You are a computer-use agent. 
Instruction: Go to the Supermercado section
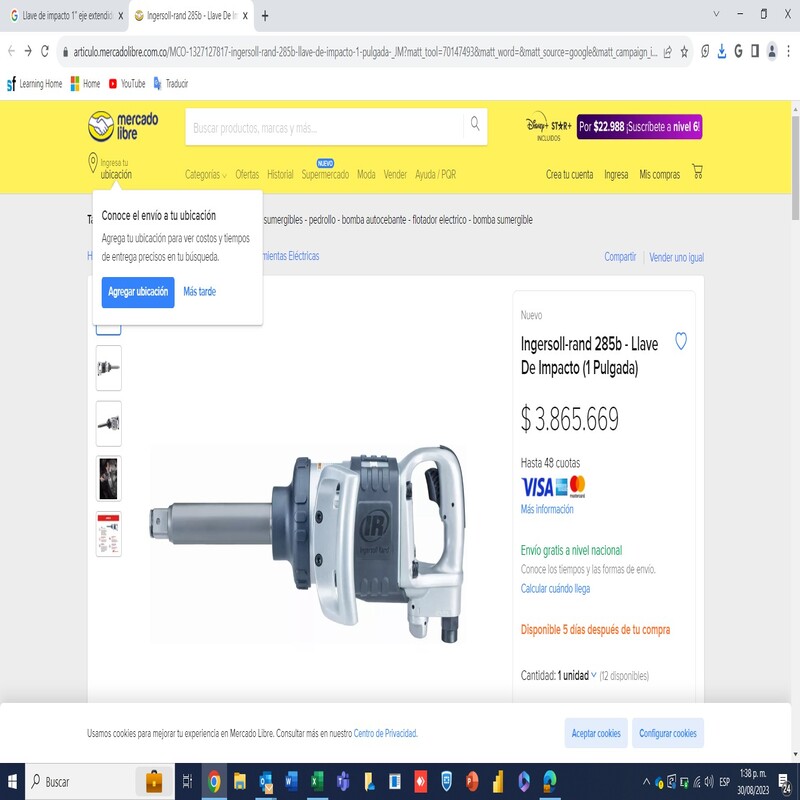click(325, 174)
